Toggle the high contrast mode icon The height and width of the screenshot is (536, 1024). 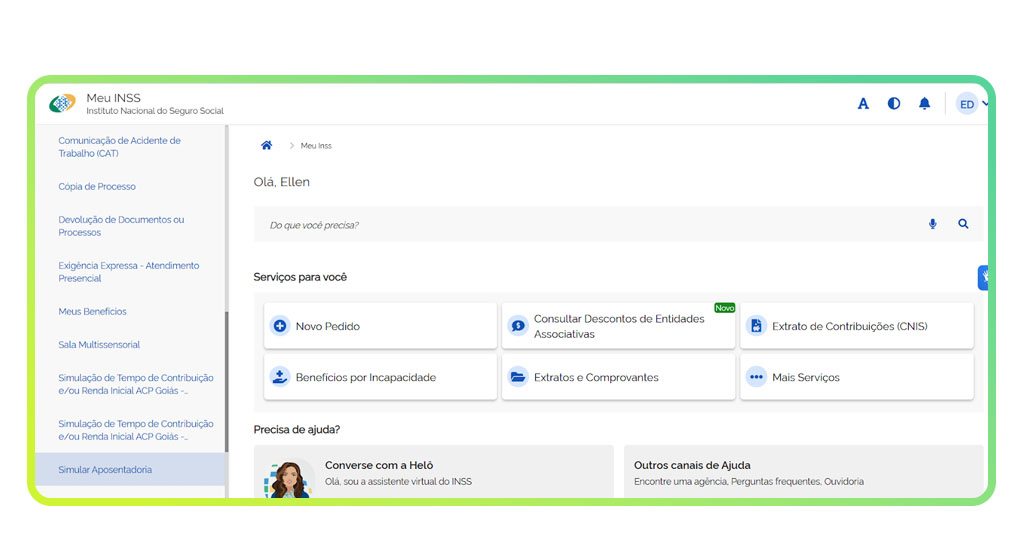click(894, 104)
